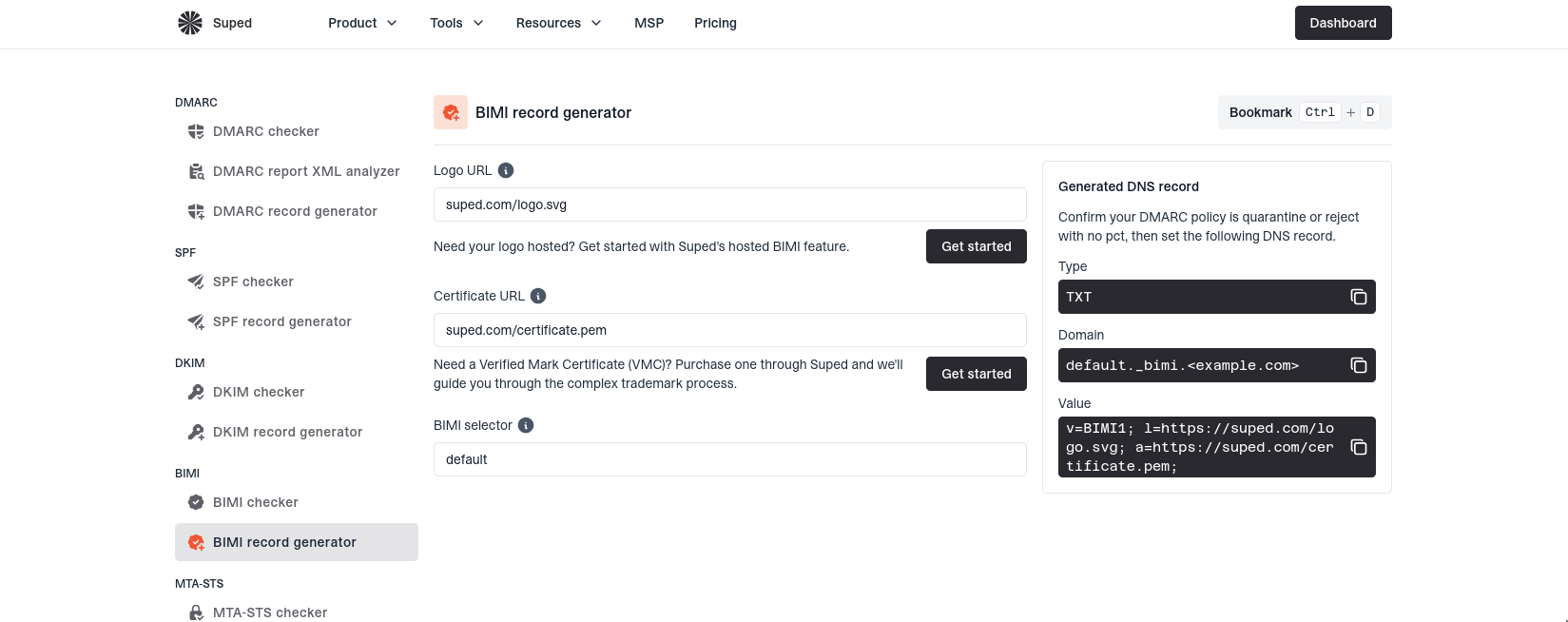Open the SPF checker tool
1568x622 pixels.
click(x=297, y=282)
